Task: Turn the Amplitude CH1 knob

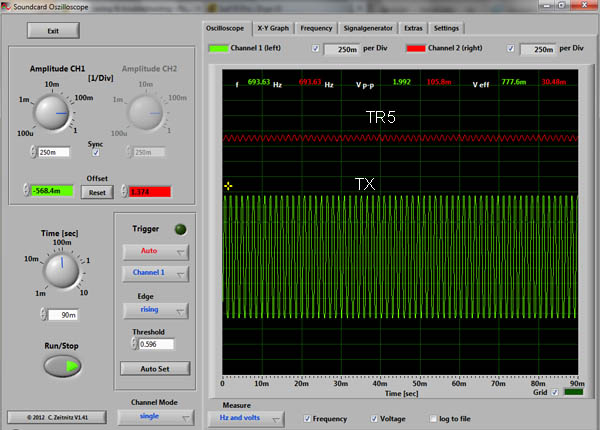Action: coord(50,115)
